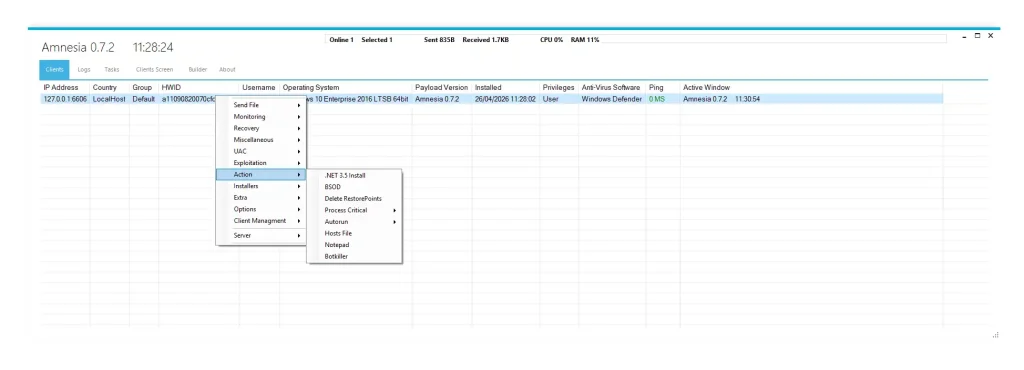Click the Sent 835B status text
The height and width of the screenshot is (370, 1024).
tap(439, 40)
